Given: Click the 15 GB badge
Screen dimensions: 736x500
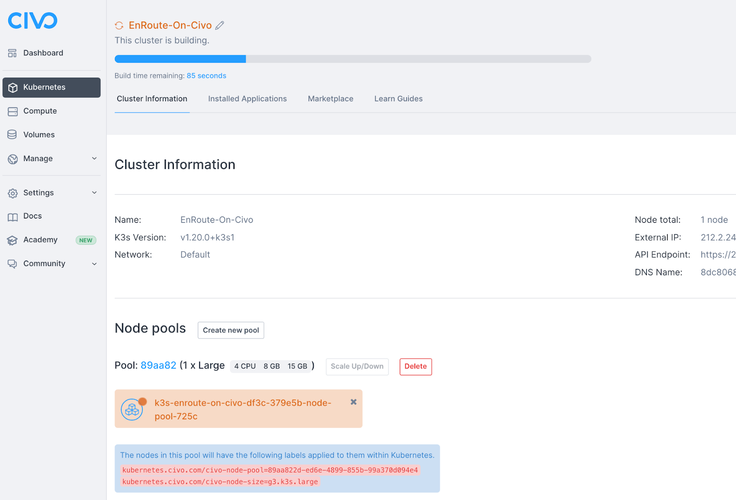Looking at the screenshot, I should pos(298,366).
